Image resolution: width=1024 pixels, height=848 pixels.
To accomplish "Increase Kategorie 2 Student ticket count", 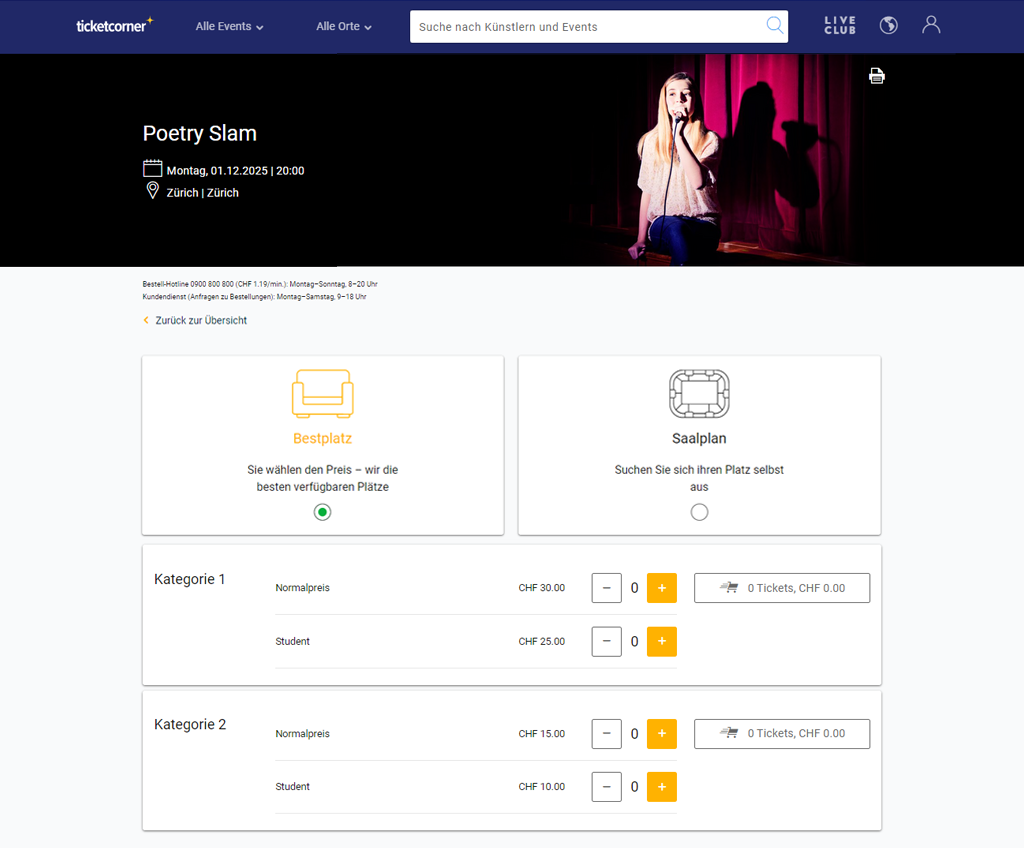I will coord(662,787).
